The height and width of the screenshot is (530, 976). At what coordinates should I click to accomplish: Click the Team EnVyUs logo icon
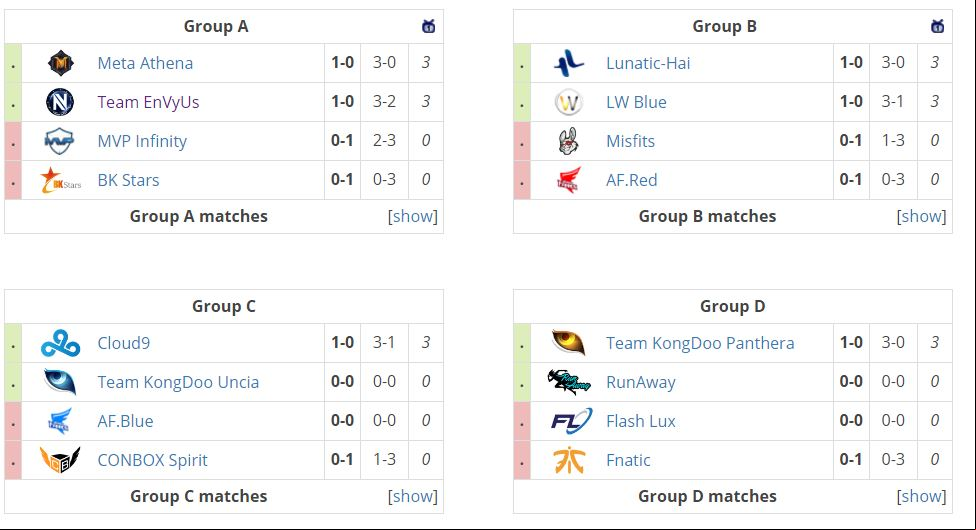click(x=60, y=102)
